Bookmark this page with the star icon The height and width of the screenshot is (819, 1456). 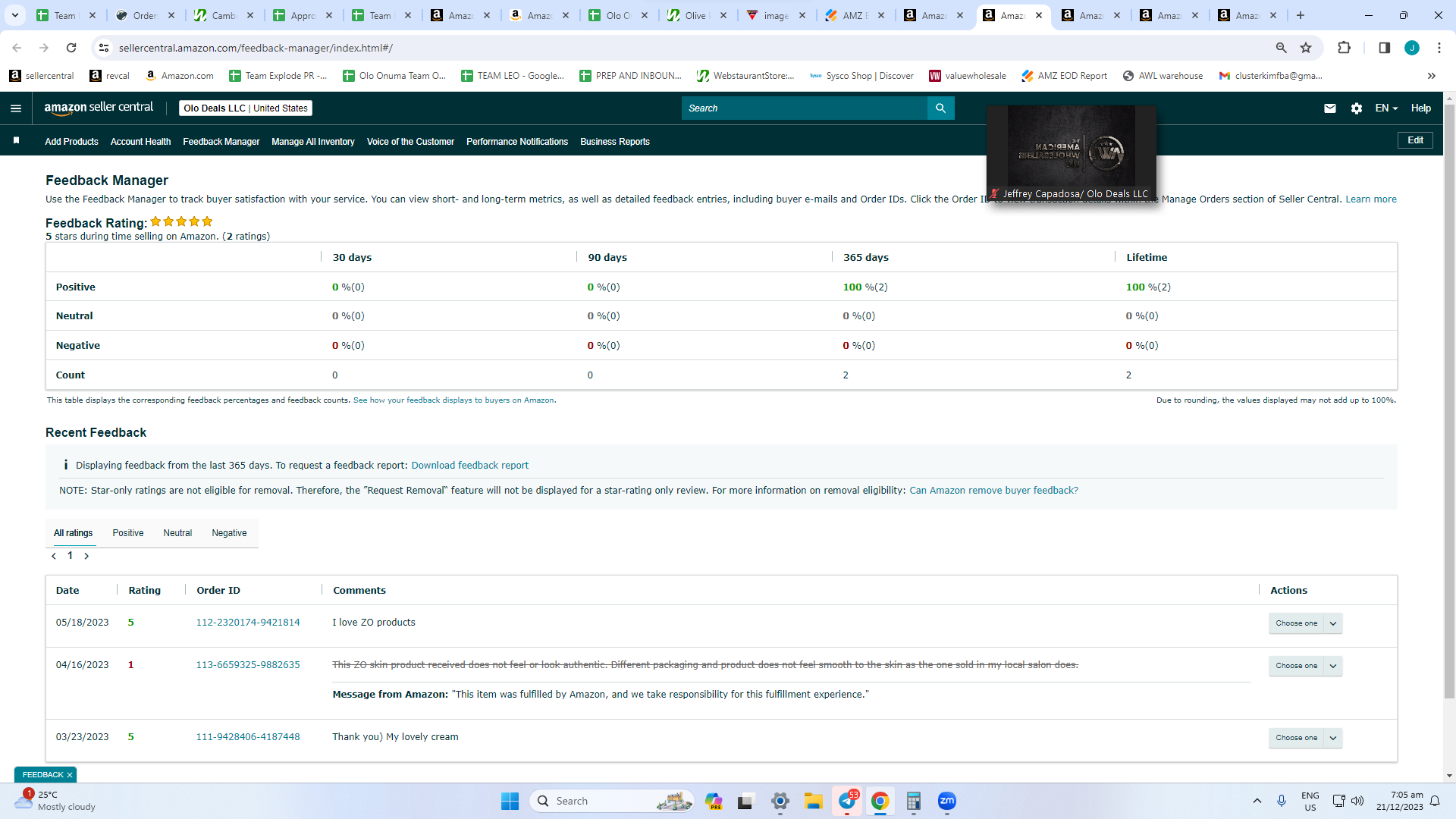tap(1306, 48)
